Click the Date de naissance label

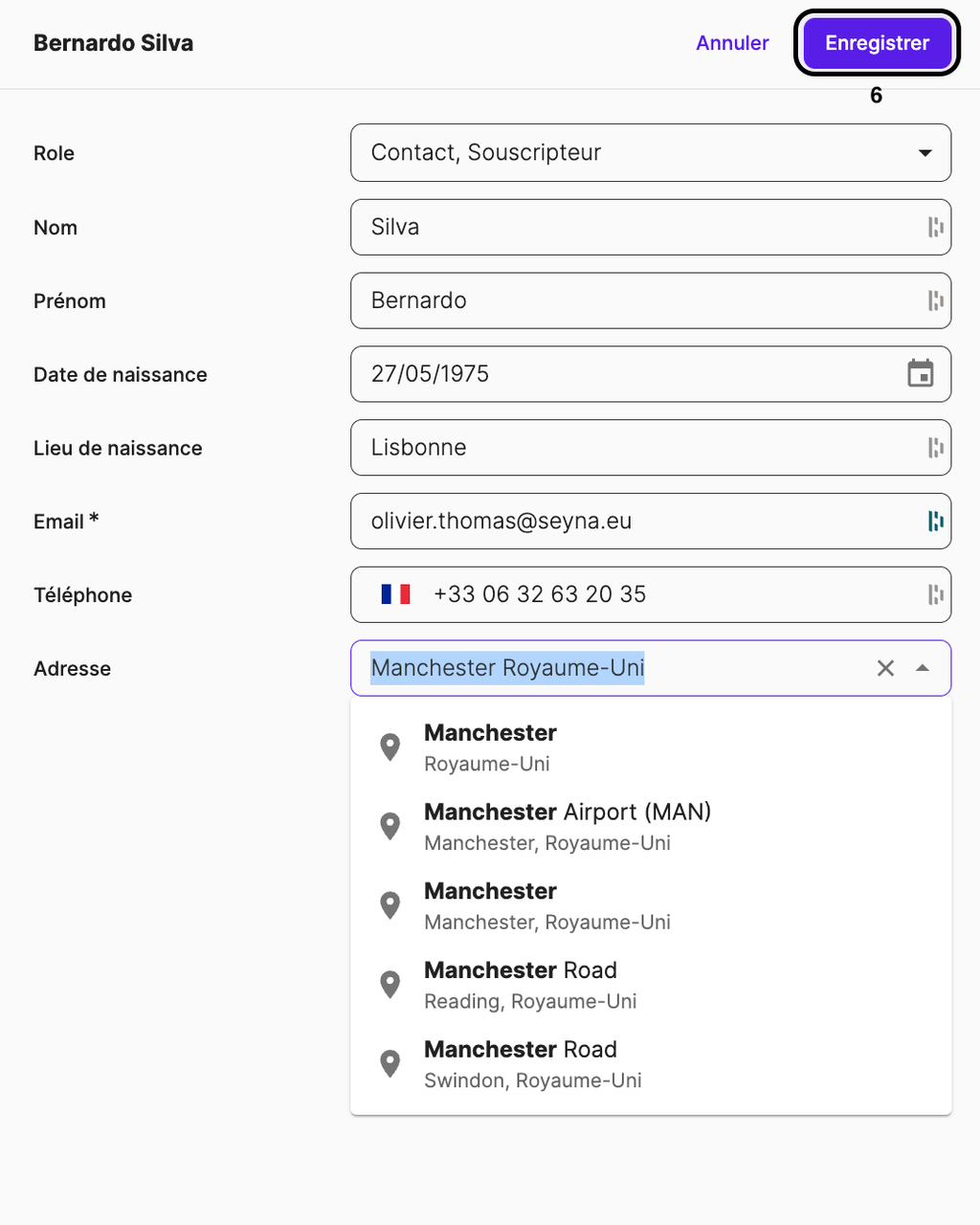coord(120,375)
